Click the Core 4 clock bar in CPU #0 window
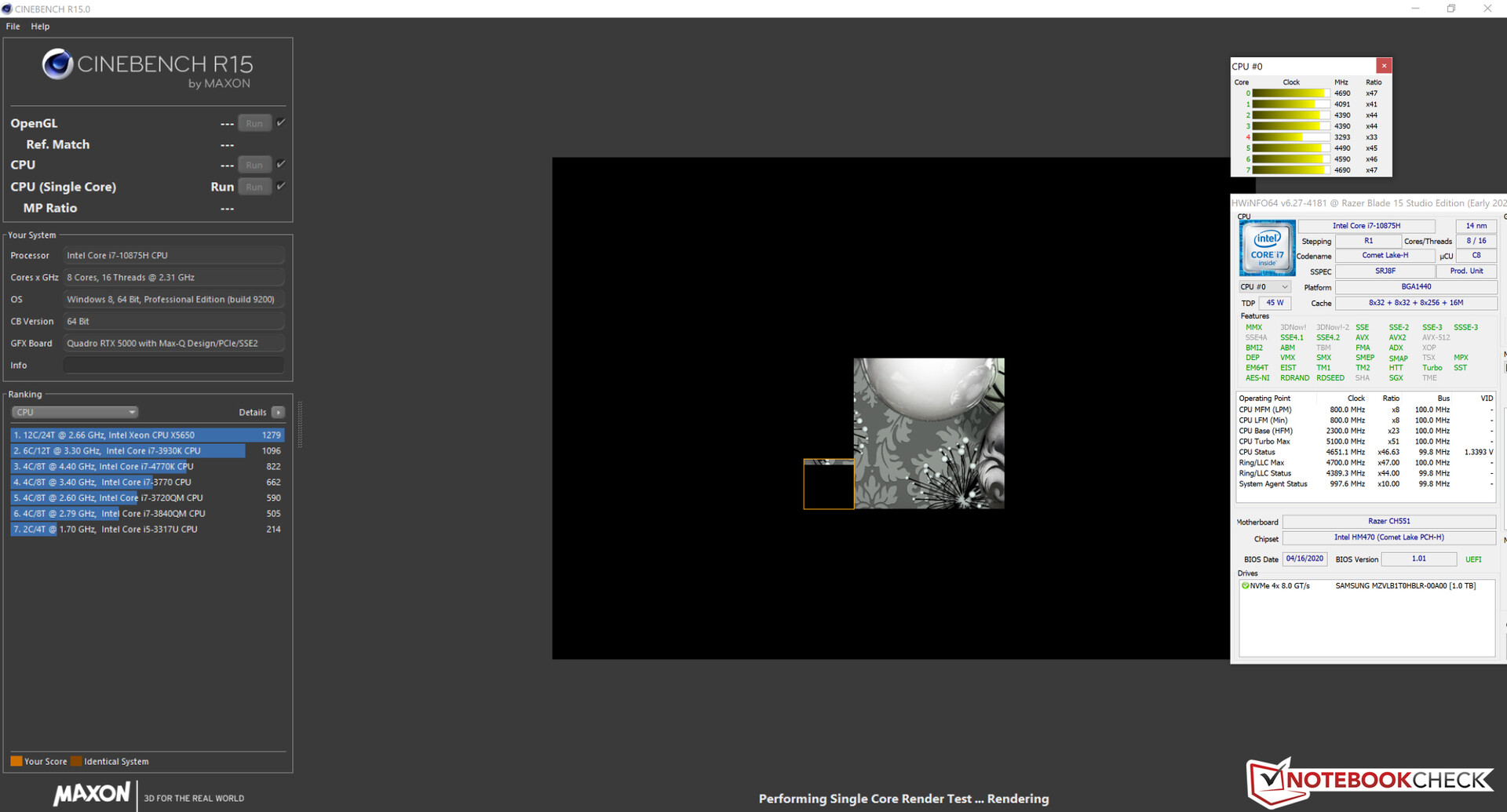This screenshot has height=812, width=1507. [1291, 137]
